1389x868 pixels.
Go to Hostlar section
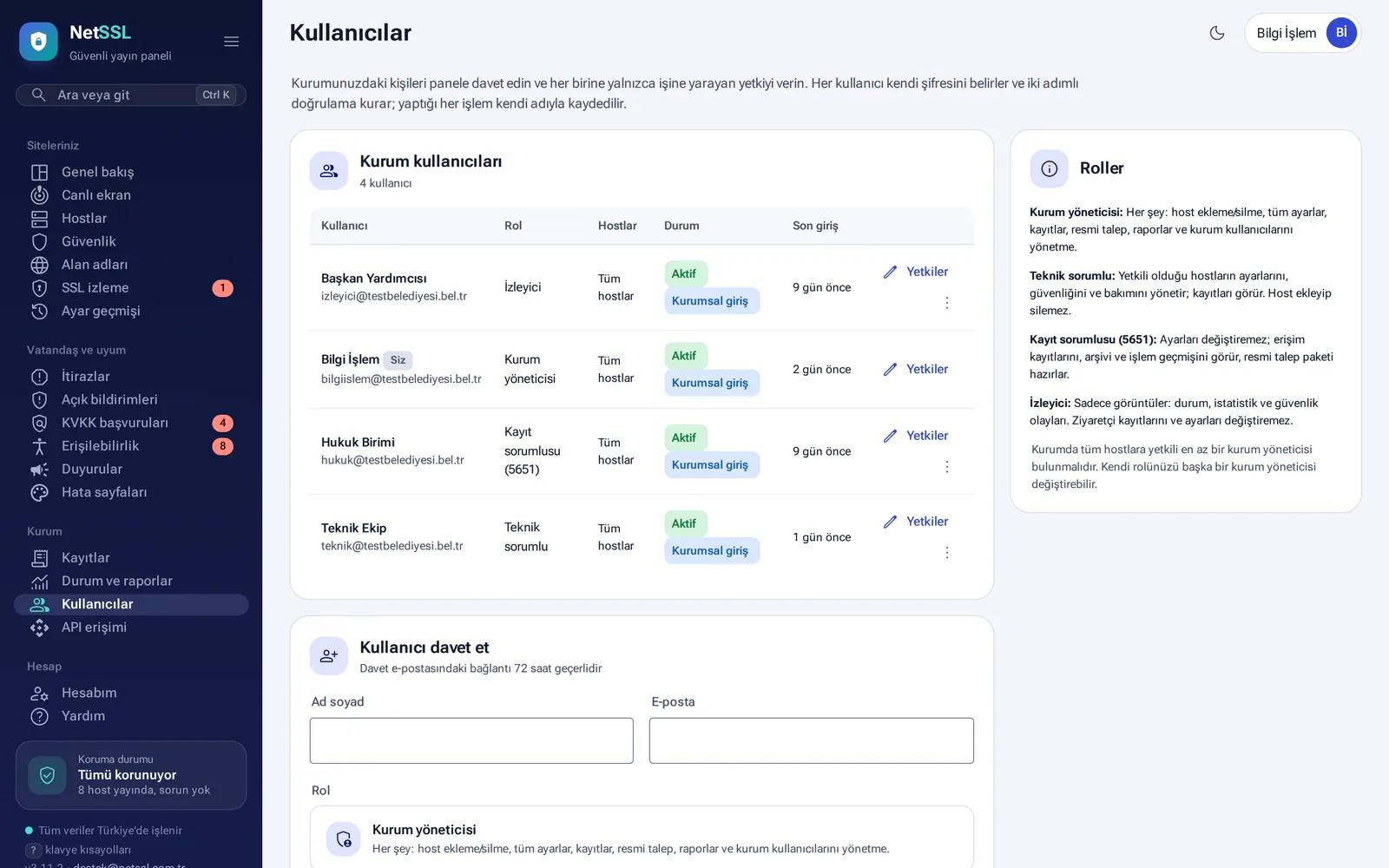(x=131, y=219)
